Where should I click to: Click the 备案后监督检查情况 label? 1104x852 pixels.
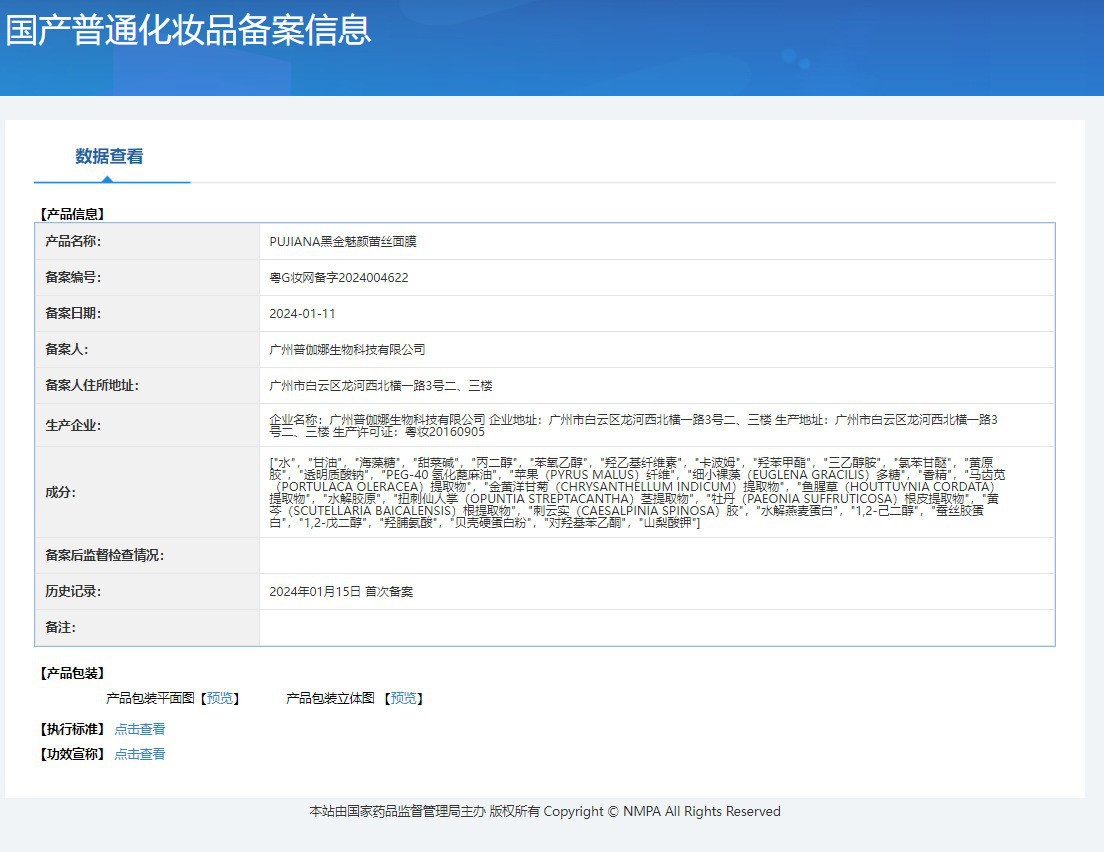[105, 556]
